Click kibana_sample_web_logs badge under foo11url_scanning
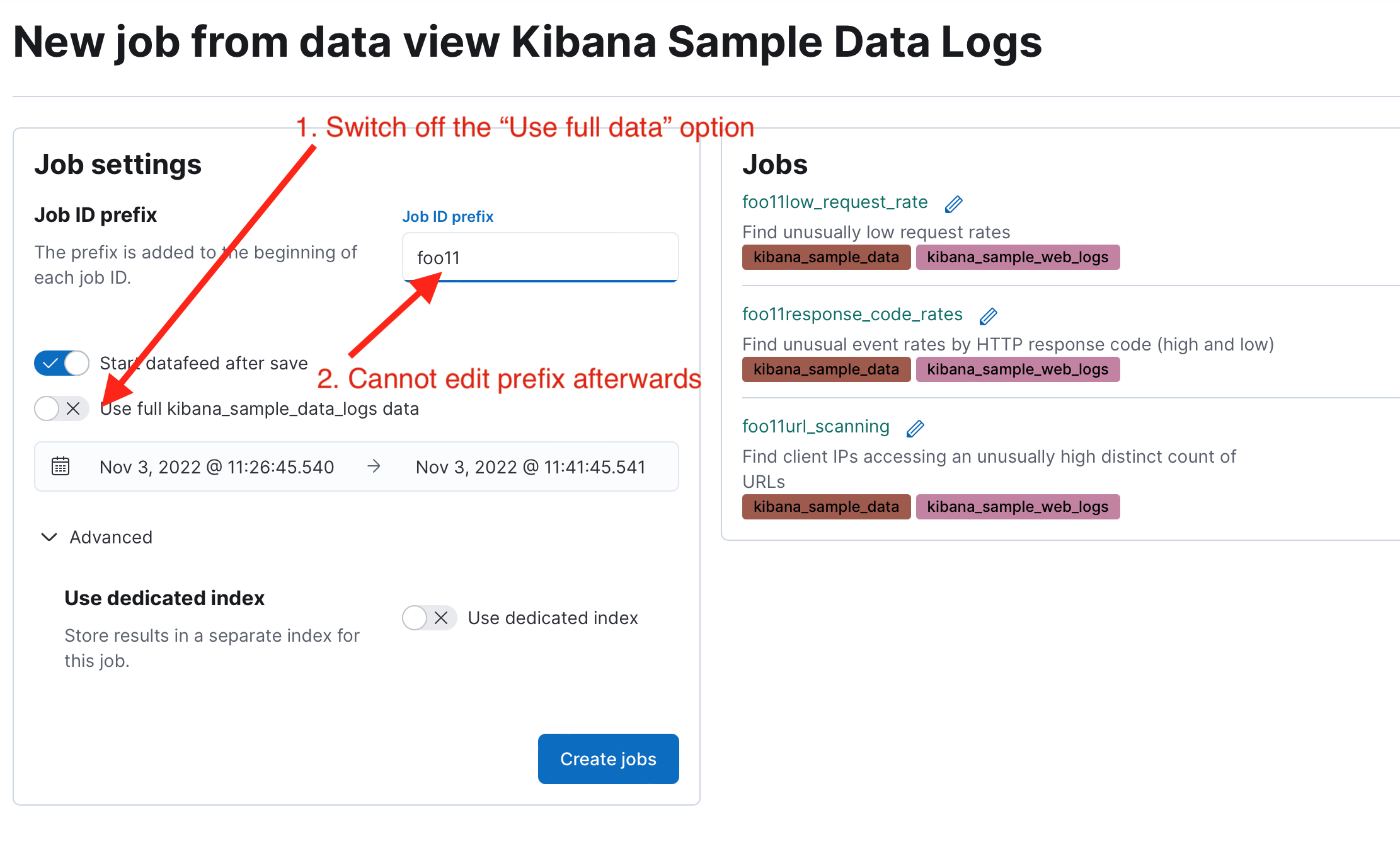 (x=1017, y=507)
